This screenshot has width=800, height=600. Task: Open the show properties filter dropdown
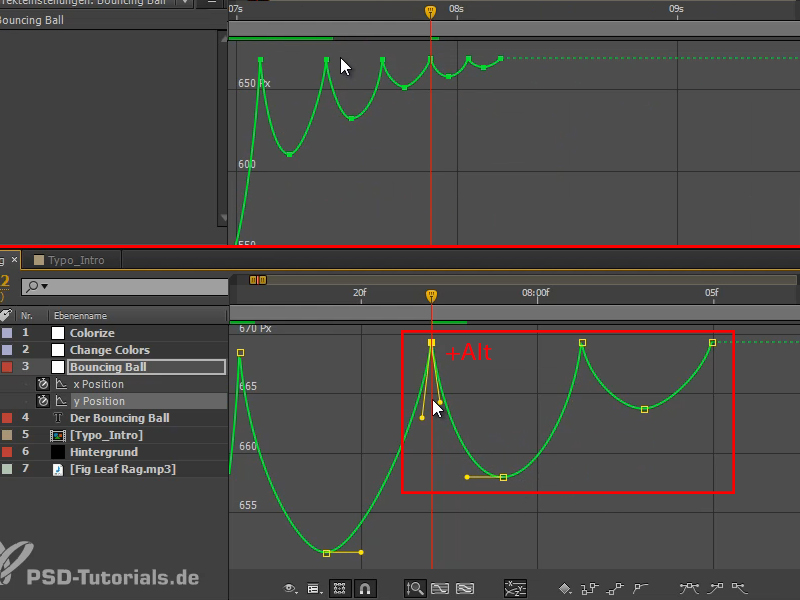click(x=313, y=588)
